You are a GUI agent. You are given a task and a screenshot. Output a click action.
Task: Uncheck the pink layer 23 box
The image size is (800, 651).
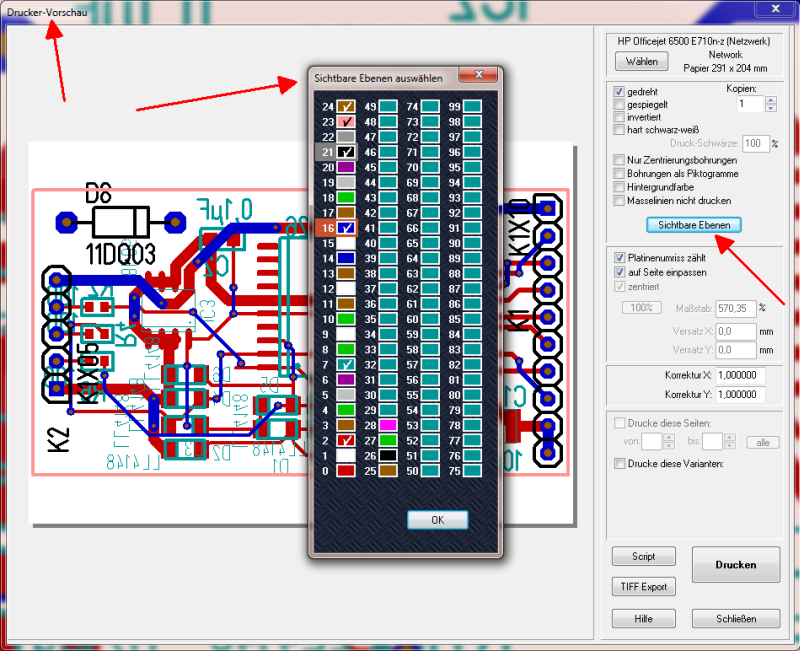pos(346,121)
